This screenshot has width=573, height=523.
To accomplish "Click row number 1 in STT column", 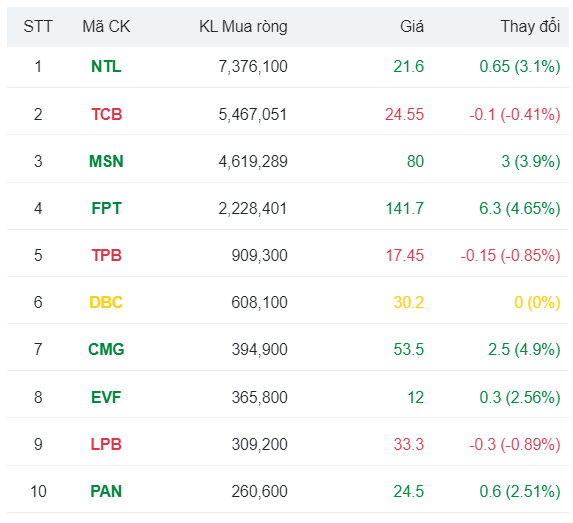I will [x=38, y=67].
